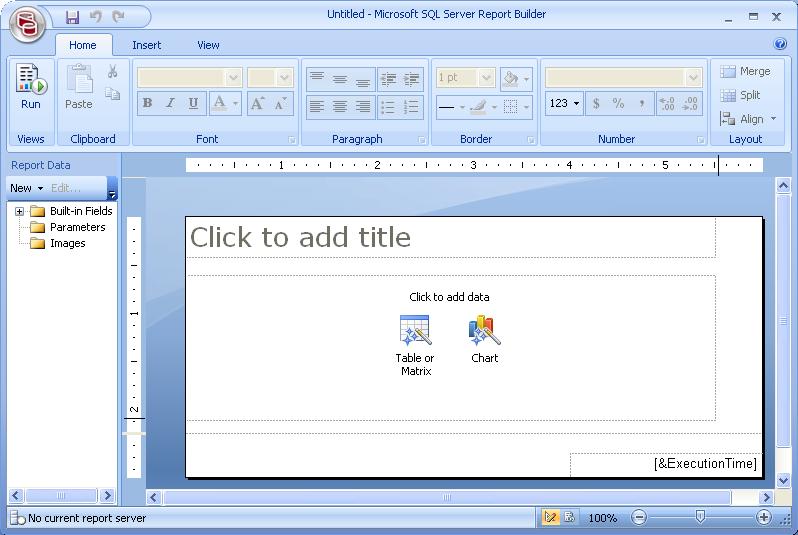Open the Paragraph dialog launcher
This screenshot has height=535, width=798.
(421, 139)
